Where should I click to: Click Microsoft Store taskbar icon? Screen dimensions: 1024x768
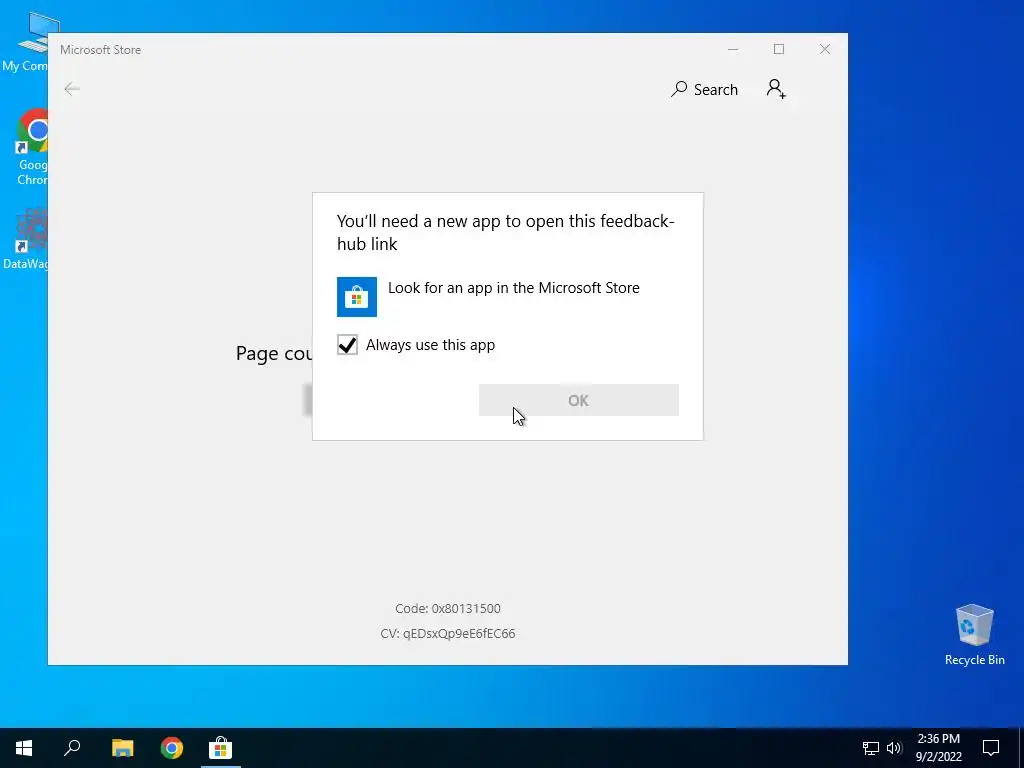[x=221, y=748]
